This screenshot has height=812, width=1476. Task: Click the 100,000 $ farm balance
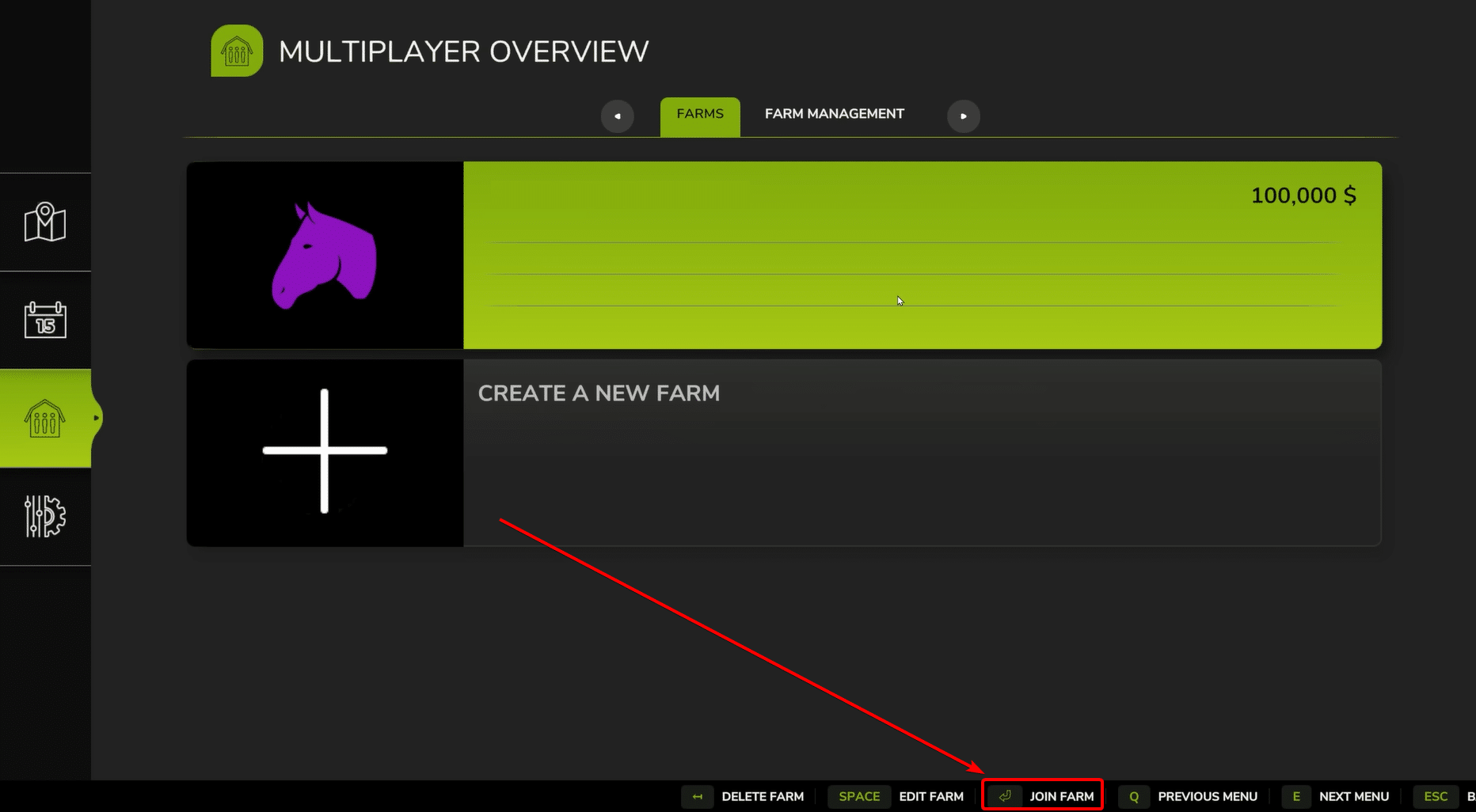coord(1303,195)
